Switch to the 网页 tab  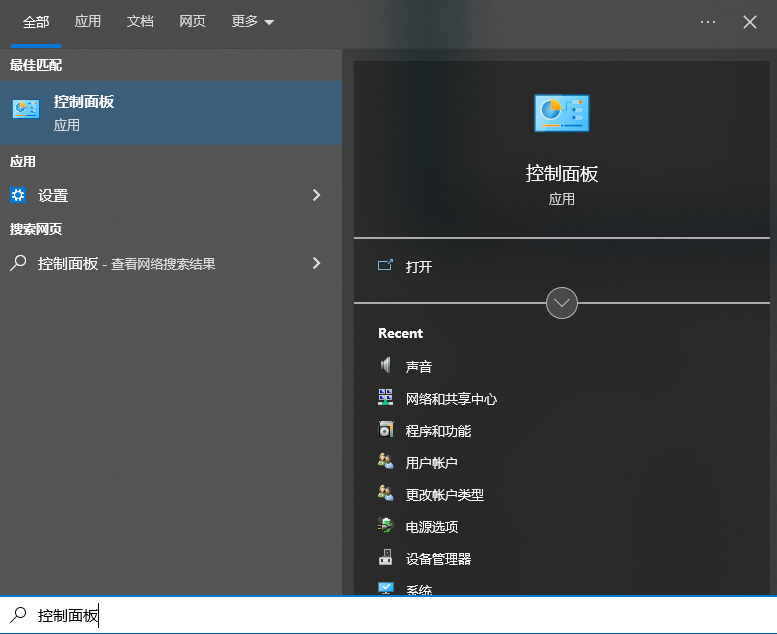192,21
